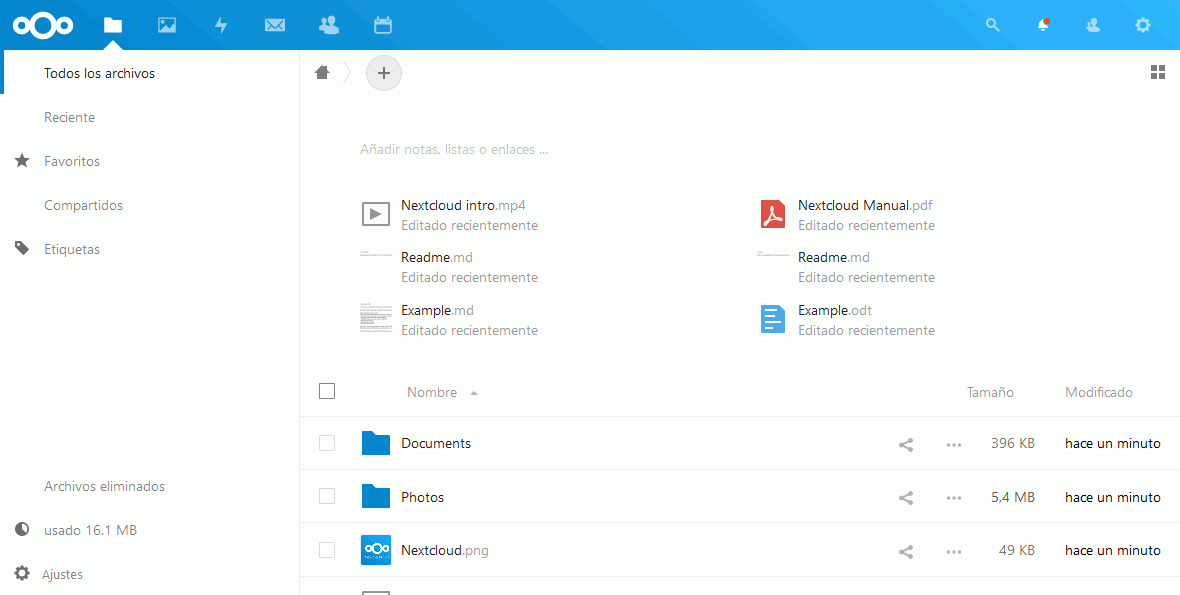Open the Contacts app icon
Screen dimensions: 1180x595
pos(328,25)
